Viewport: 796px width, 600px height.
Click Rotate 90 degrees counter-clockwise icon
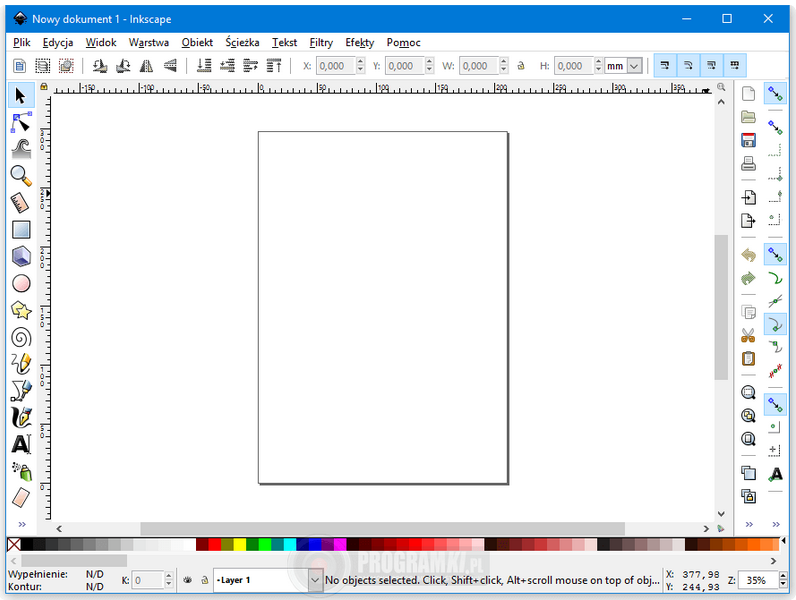(100, 65)
